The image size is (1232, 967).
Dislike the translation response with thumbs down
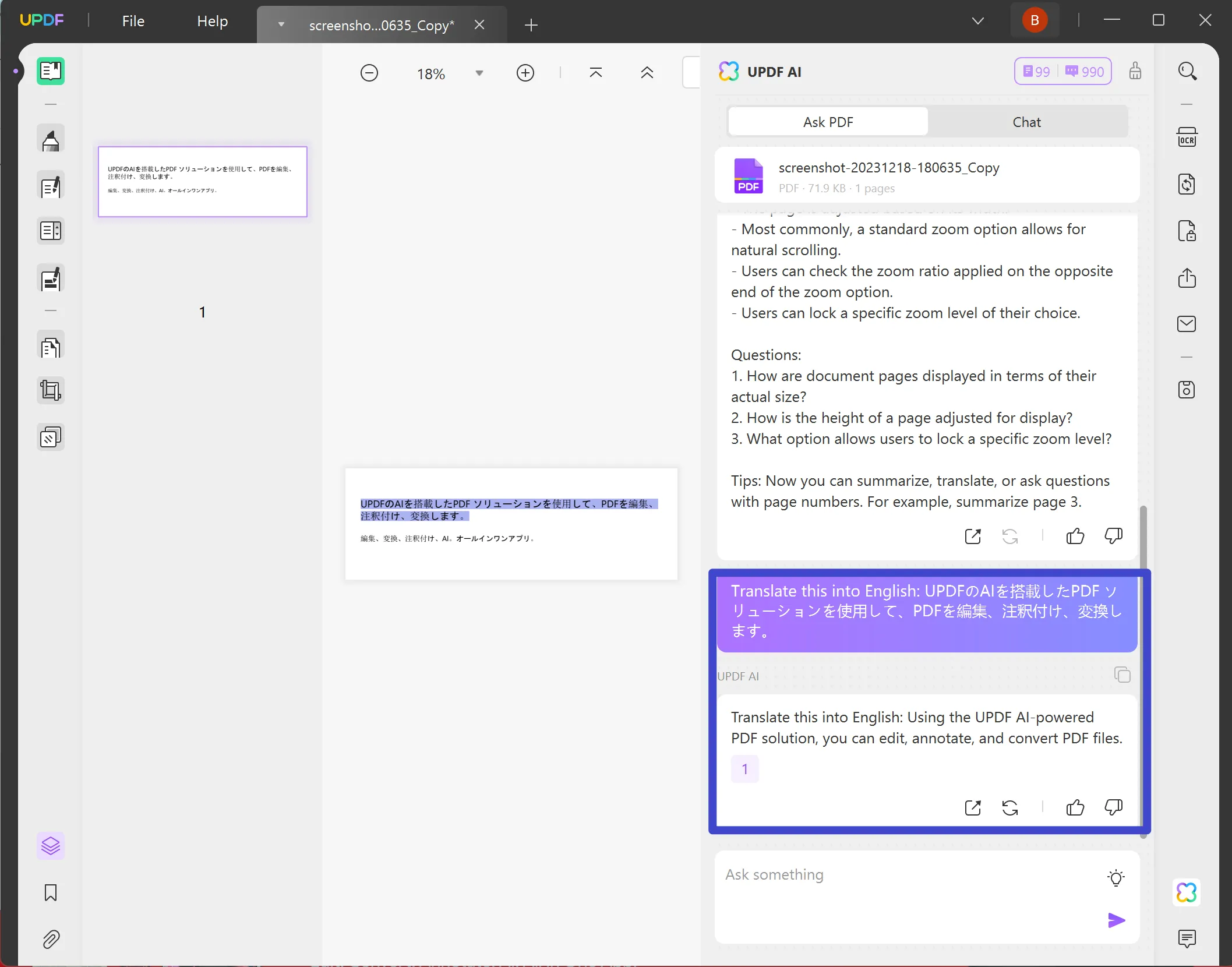1113,807
